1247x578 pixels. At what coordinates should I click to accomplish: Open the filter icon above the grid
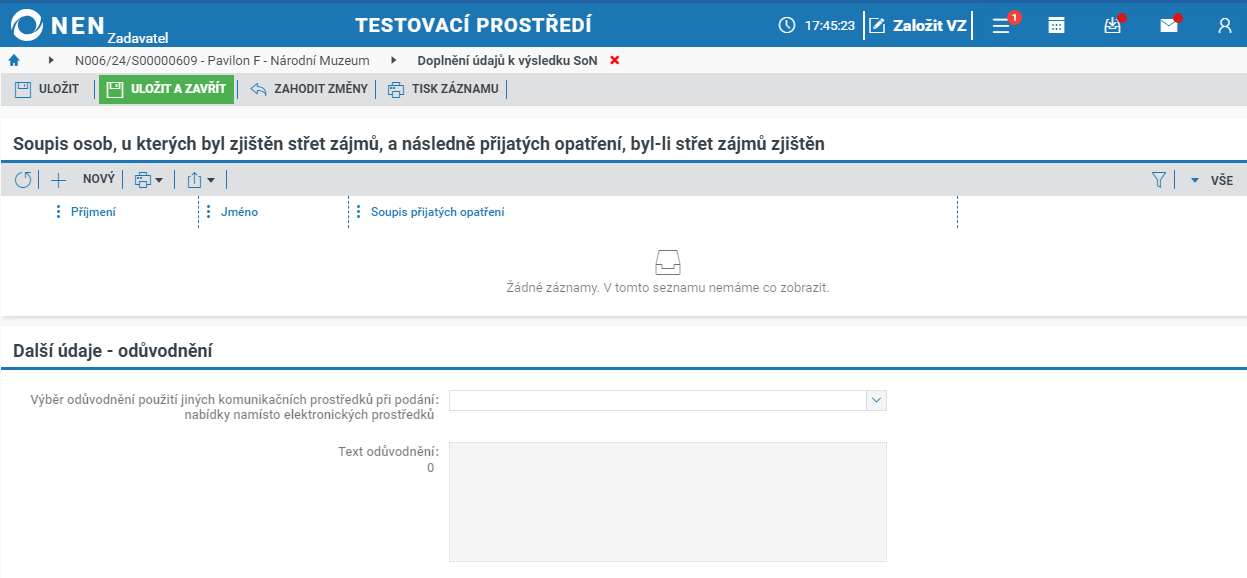(1159, 180)
